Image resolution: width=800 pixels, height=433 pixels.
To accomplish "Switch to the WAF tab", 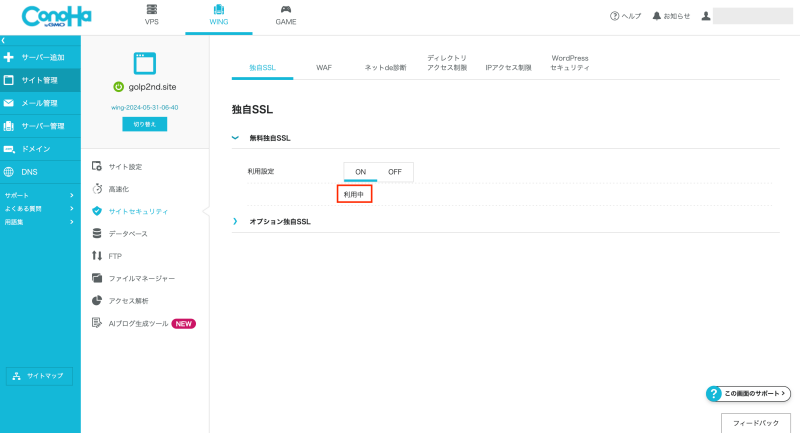I will pyautogui.click(x=324, y=67).
